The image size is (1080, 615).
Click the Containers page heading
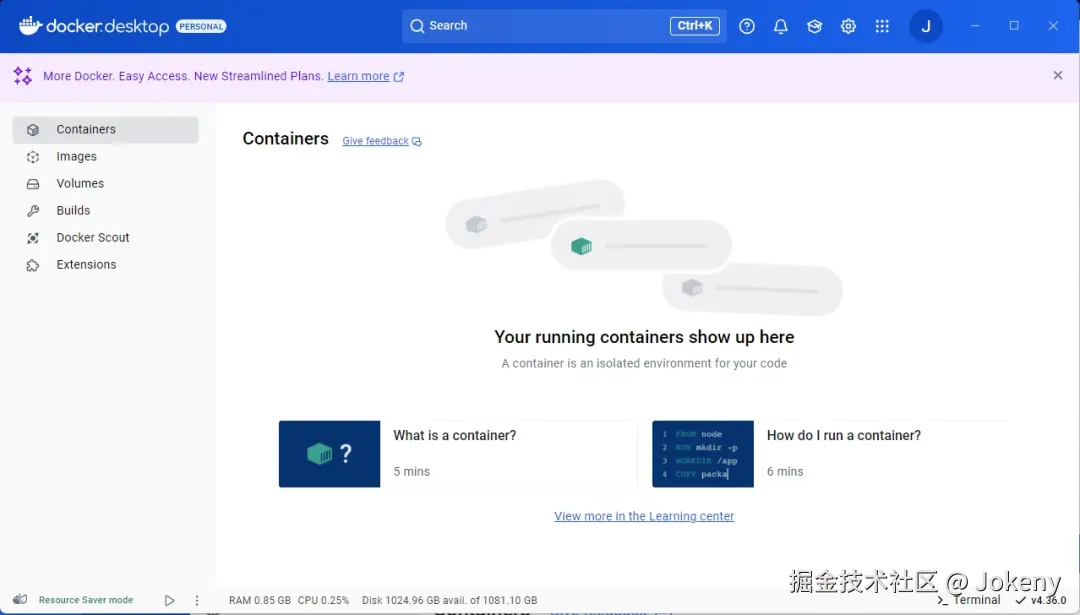[285, 139]
